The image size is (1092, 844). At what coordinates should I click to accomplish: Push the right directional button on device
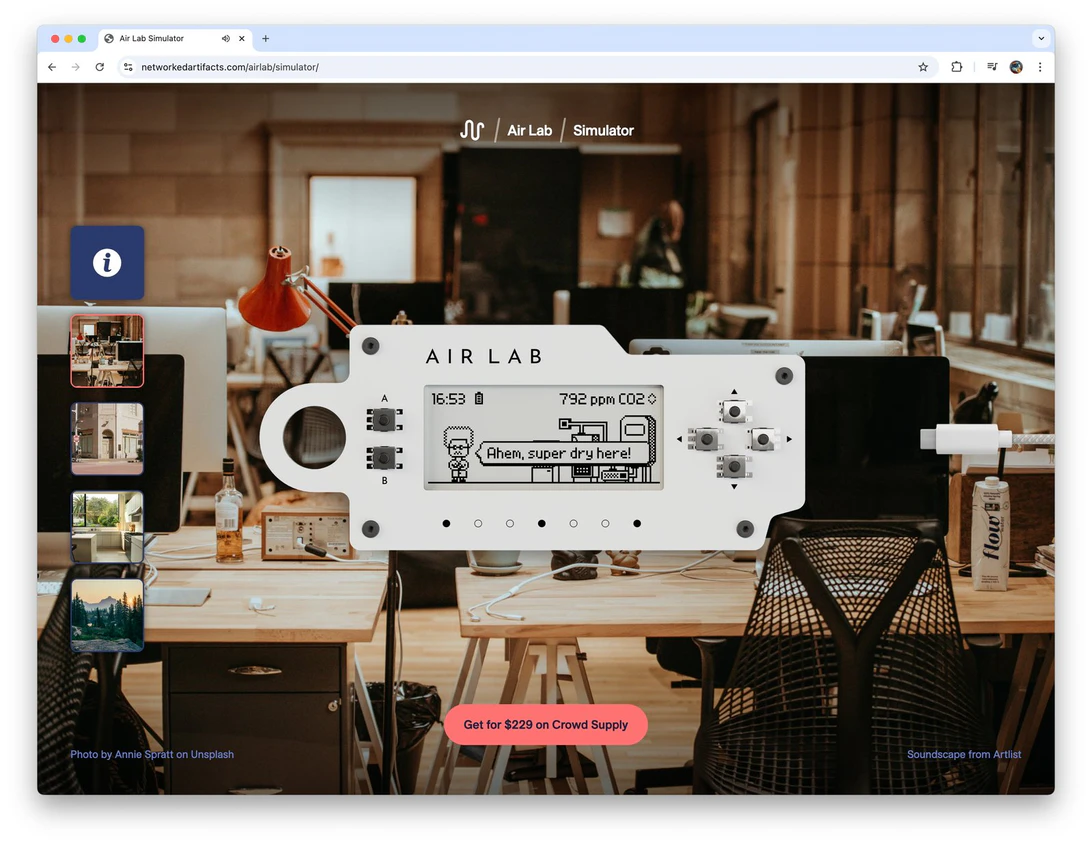point(763,439)
